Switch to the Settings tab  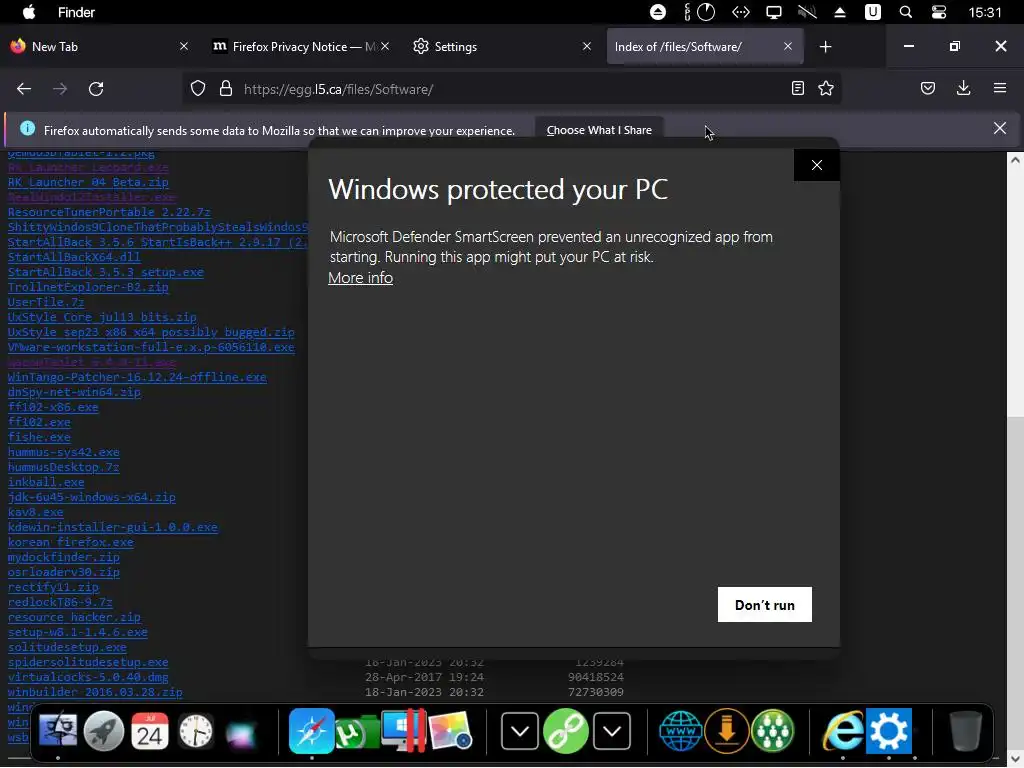tap(502, 46)
